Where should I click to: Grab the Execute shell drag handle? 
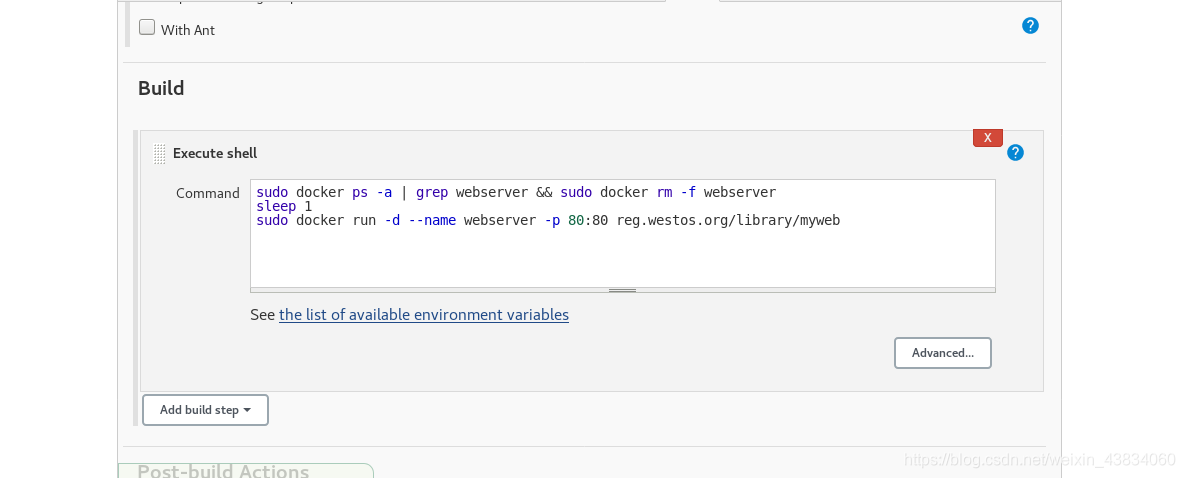pyautogui.click(x=159, y=154)
